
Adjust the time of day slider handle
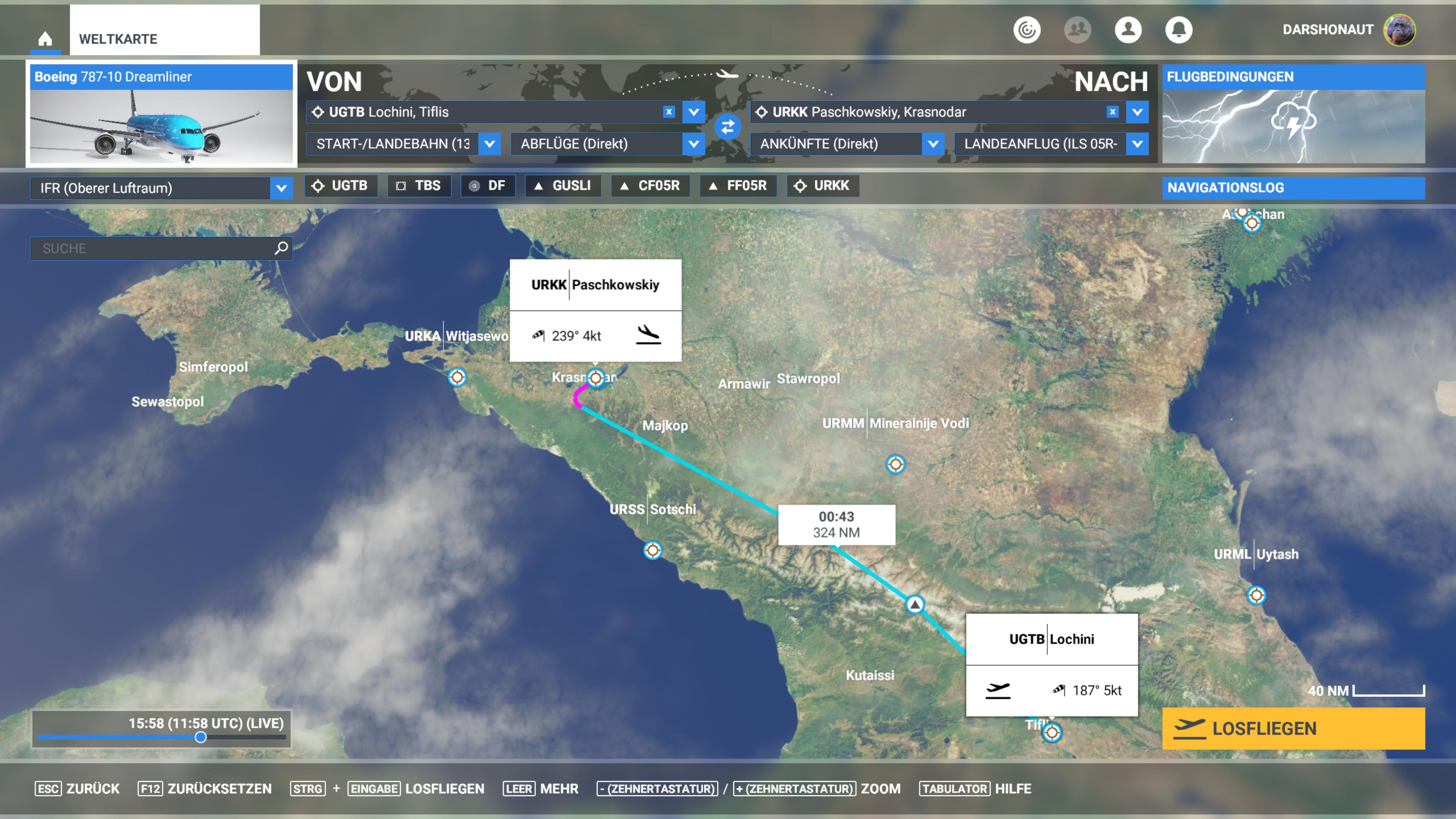coord(201,737)
